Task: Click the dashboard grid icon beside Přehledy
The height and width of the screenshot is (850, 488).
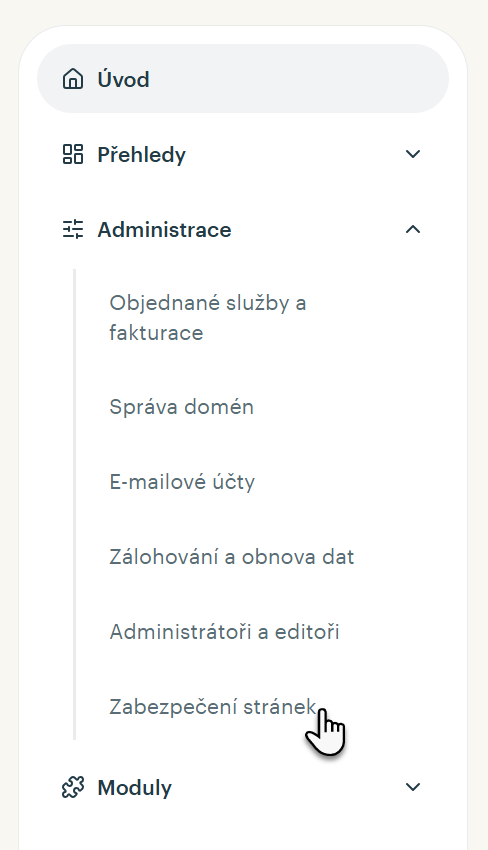Action: pos(73,154)
